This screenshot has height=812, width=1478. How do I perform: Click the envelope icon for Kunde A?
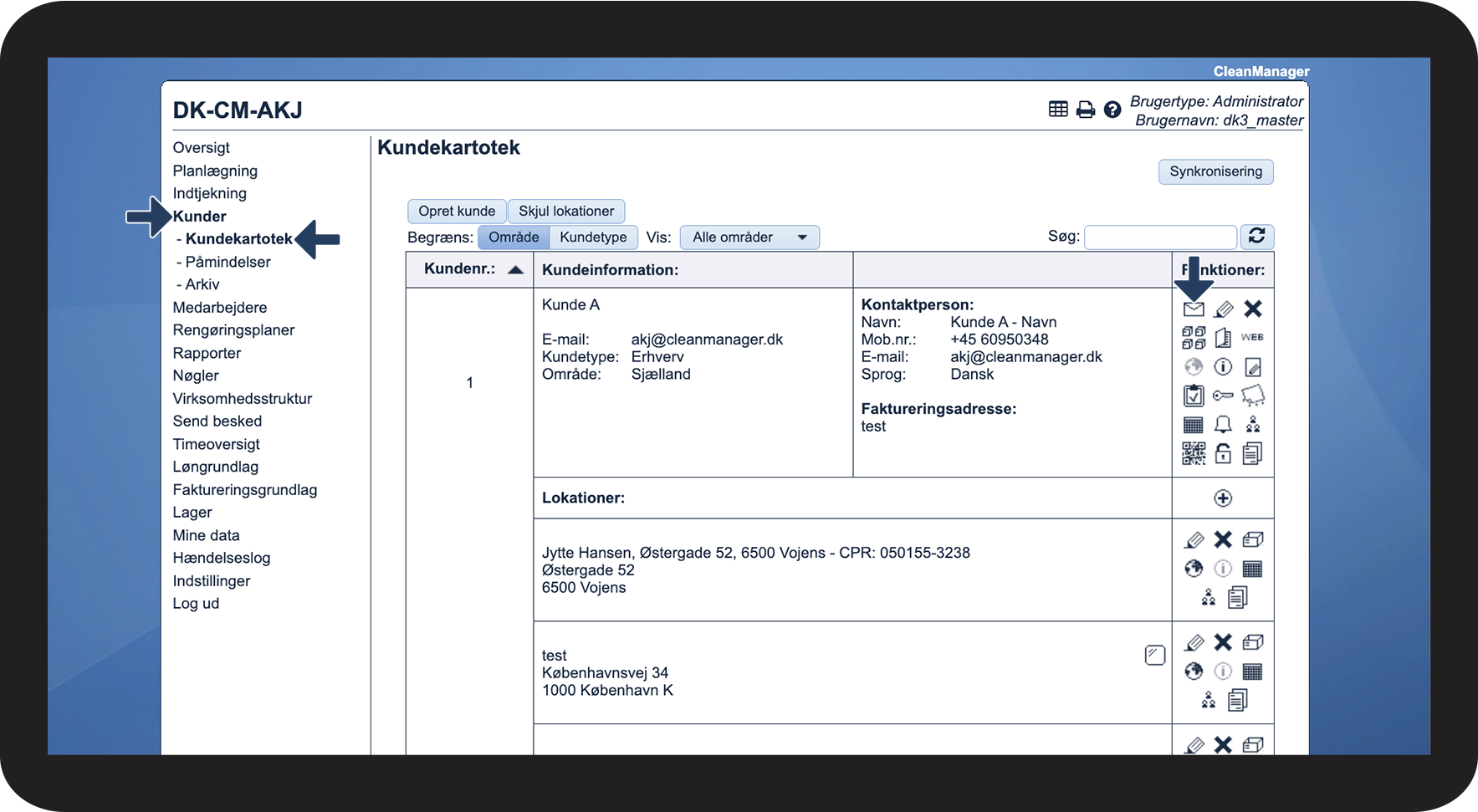click(x=1194, y=309)
